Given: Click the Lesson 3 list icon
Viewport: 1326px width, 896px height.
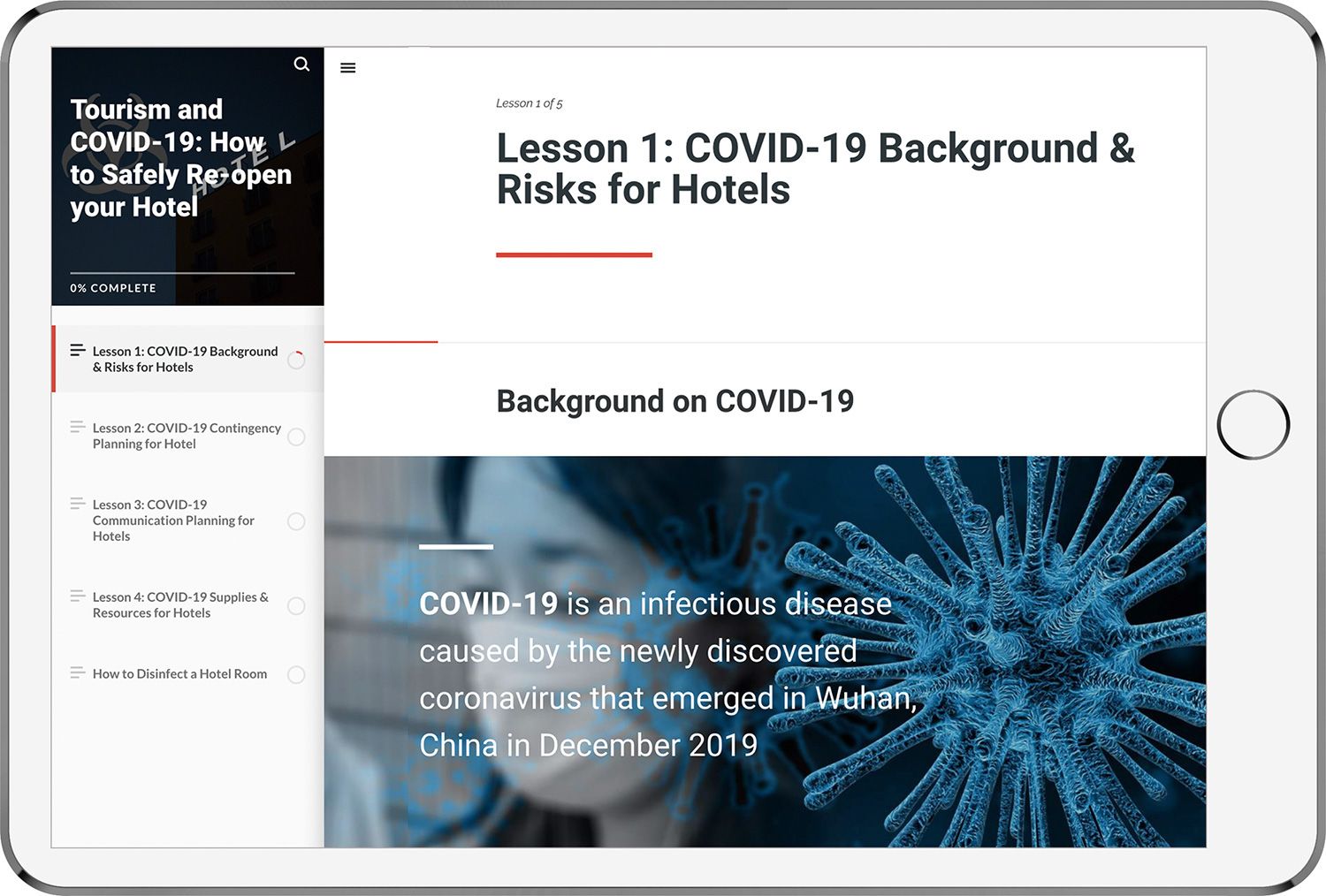Looking at the screenshot, I should [78, 504].
